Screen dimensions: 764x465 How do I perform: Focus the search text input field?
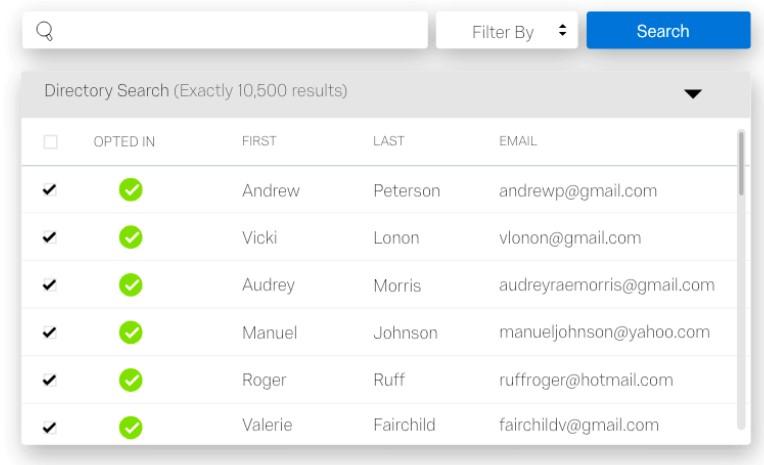click(225, 31)
